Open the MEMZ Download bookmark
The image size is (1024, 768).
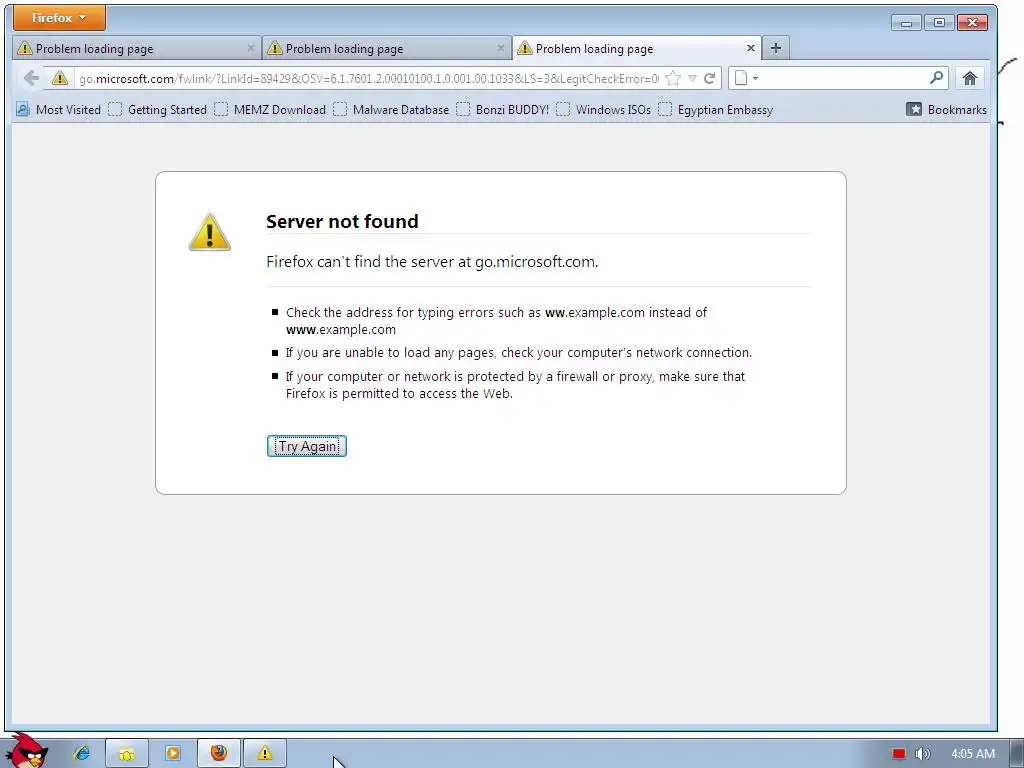(270, 110)
